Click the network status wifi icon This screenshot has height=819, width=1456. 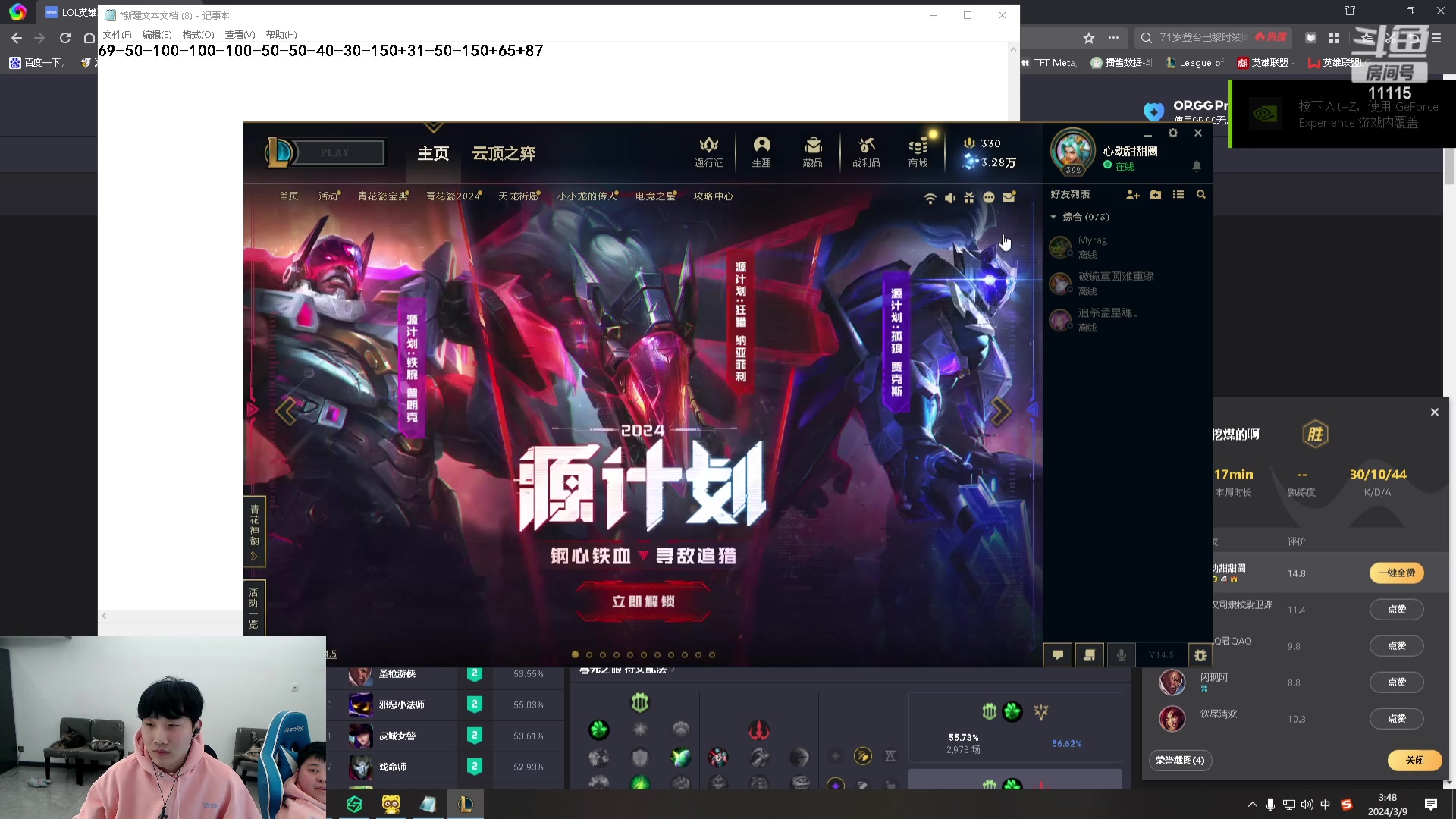[930, 198]
